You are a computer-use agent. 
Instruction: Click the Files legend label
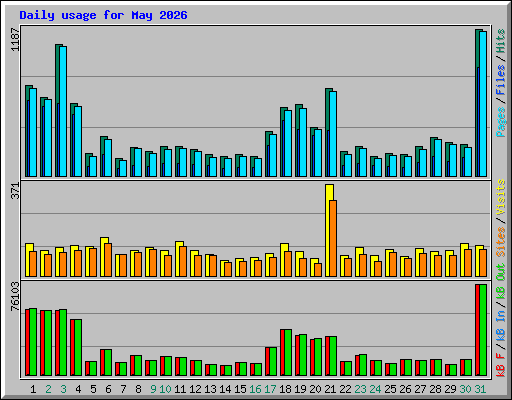tap(501, 80)
